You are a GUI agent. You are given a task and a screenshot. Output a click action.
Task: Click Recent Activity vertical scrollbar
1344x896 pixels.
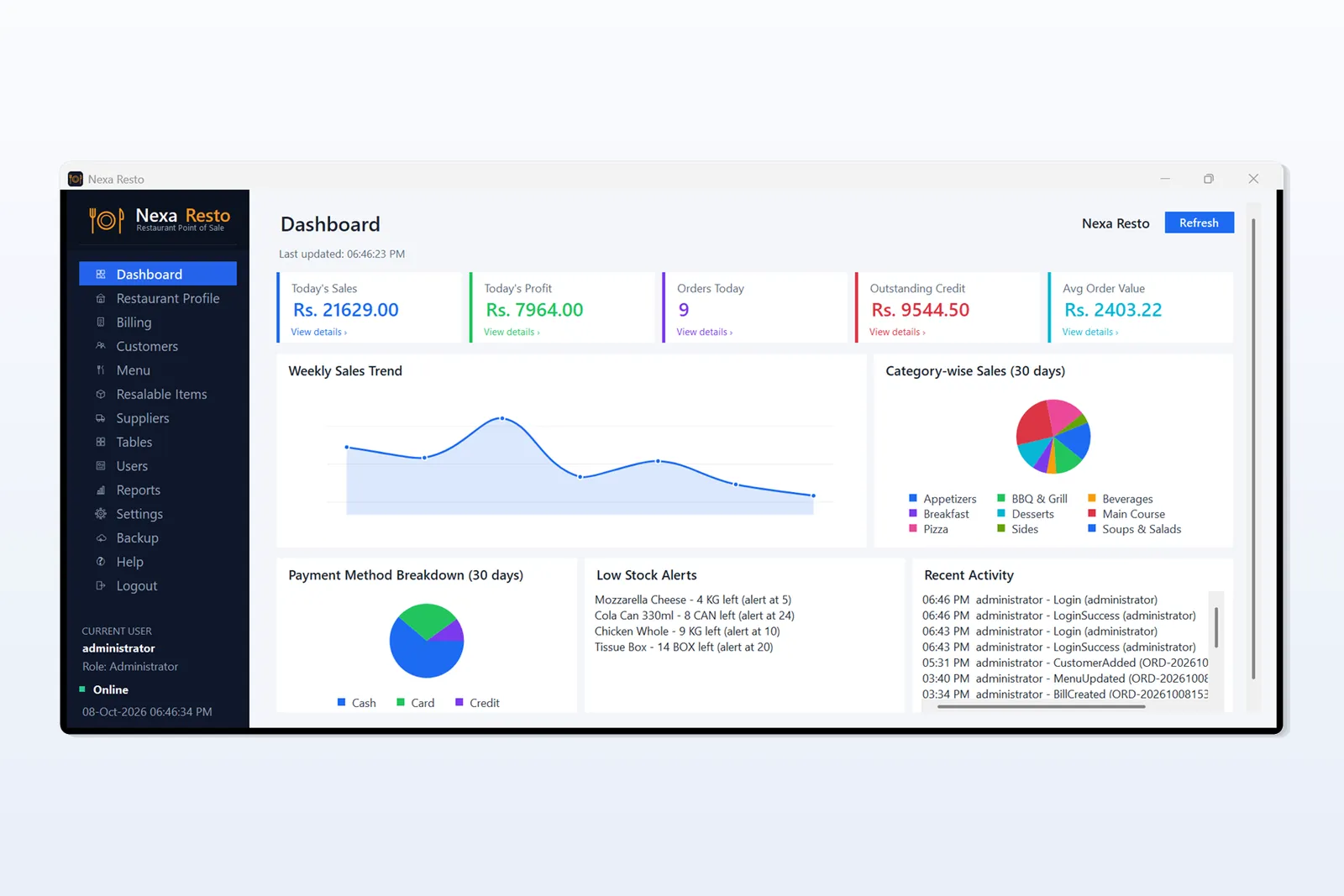click(x=1216, y=627)
